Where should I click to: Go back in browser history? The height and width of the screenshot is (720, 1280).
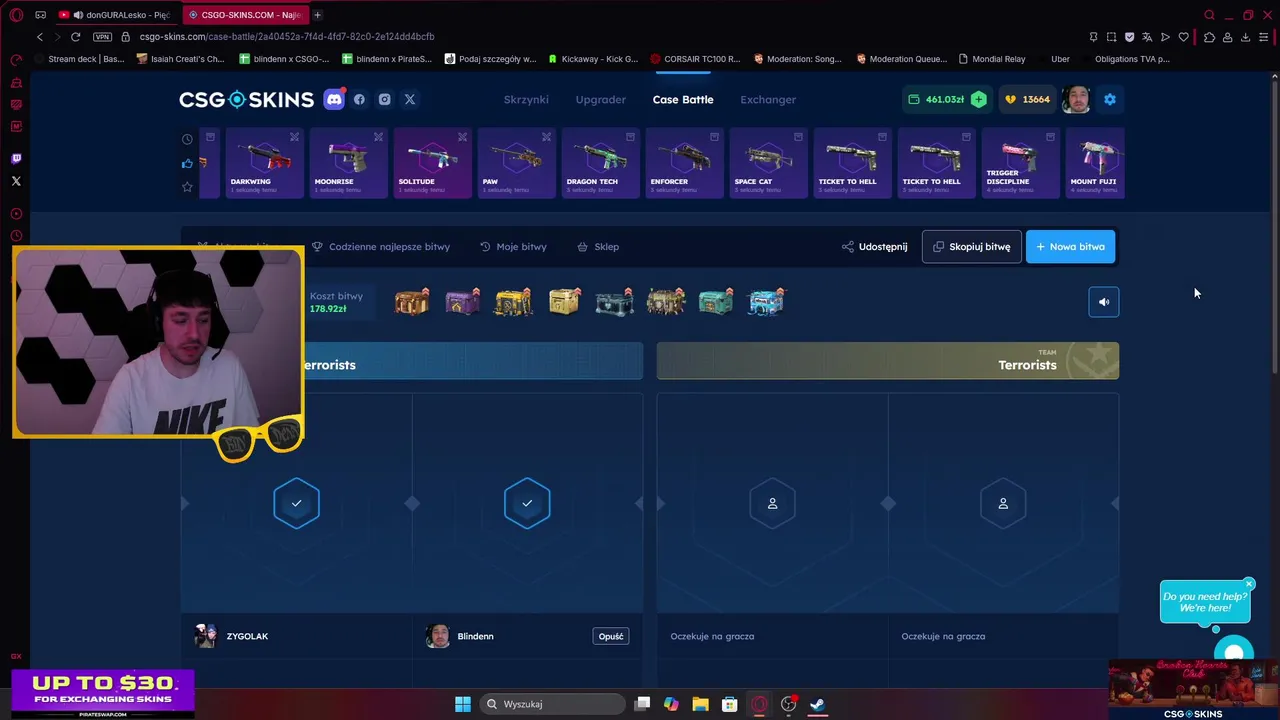click(x=39, y=37)
